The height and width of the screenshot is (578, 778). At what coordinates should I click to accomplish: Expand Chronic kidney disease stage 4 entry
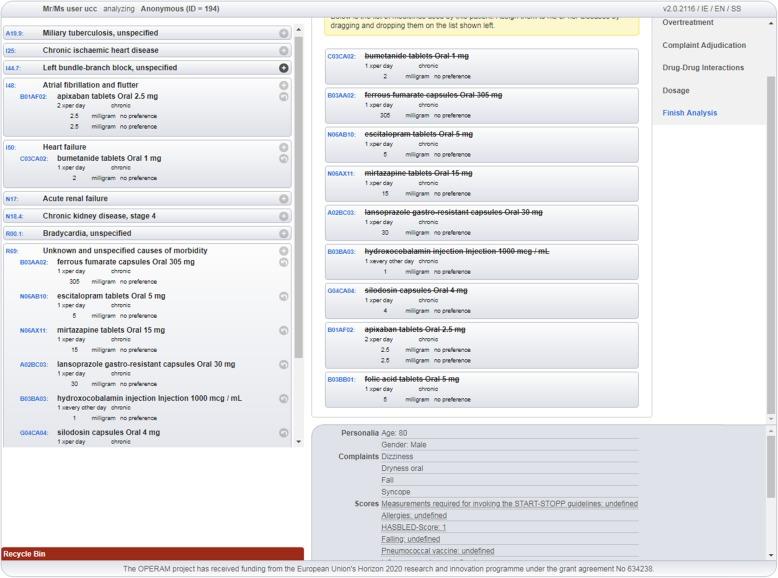(x=283, y=216)
